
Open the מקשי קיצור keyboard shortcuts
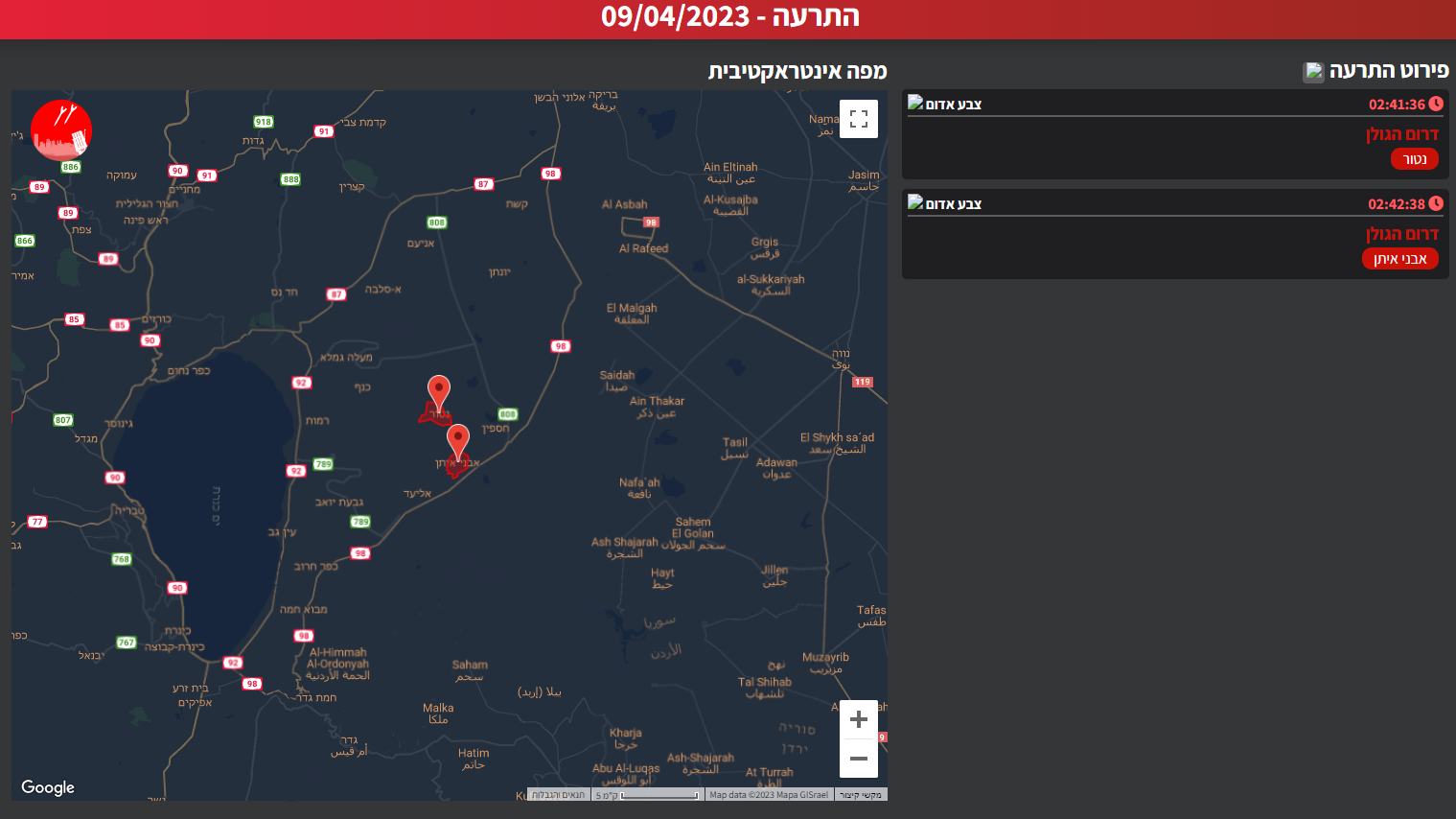click(x=860, y=795)
